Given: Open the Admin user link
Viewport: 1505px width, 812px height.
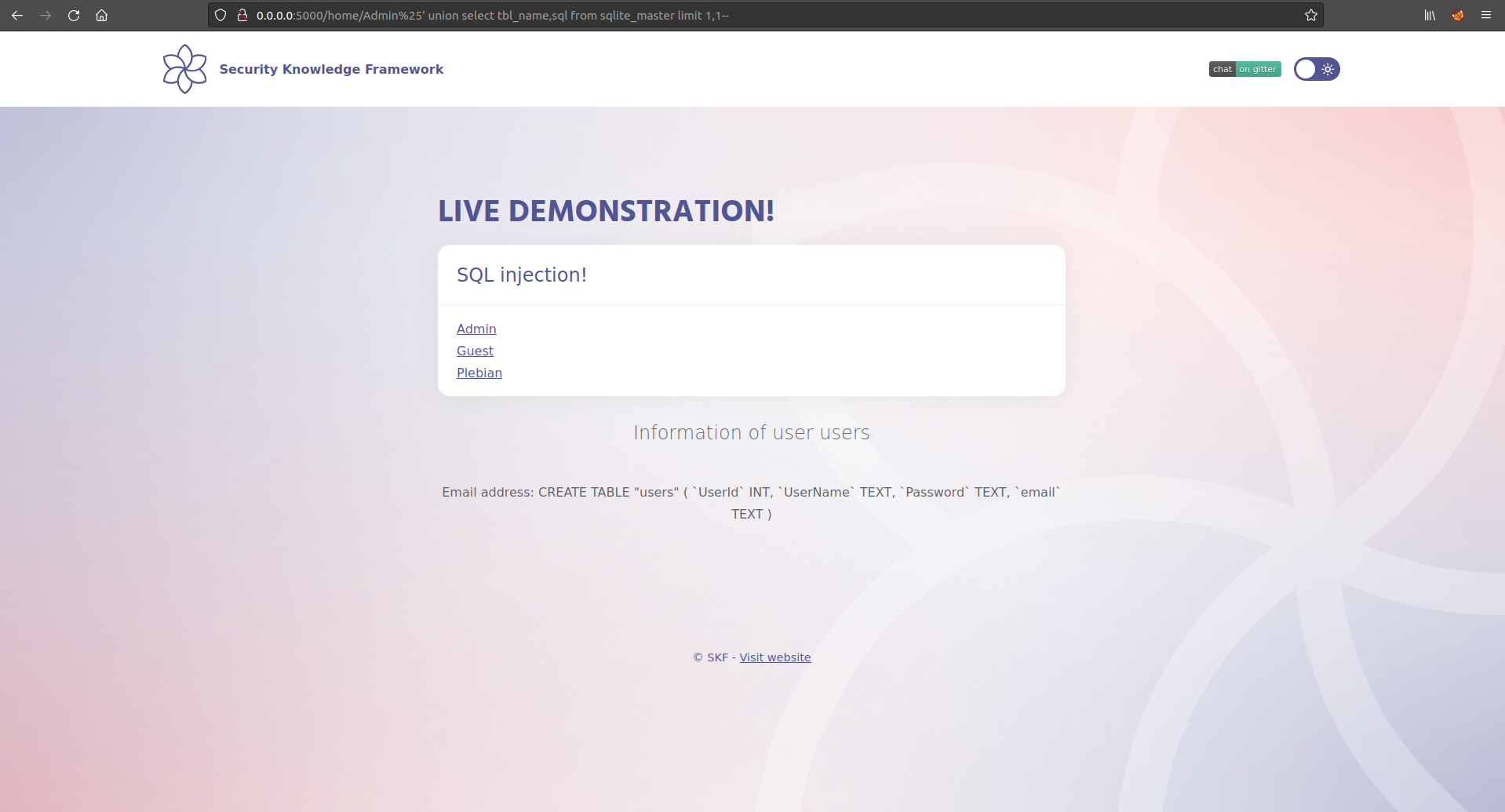Looking at the screenshot, I should pos(476,329).
